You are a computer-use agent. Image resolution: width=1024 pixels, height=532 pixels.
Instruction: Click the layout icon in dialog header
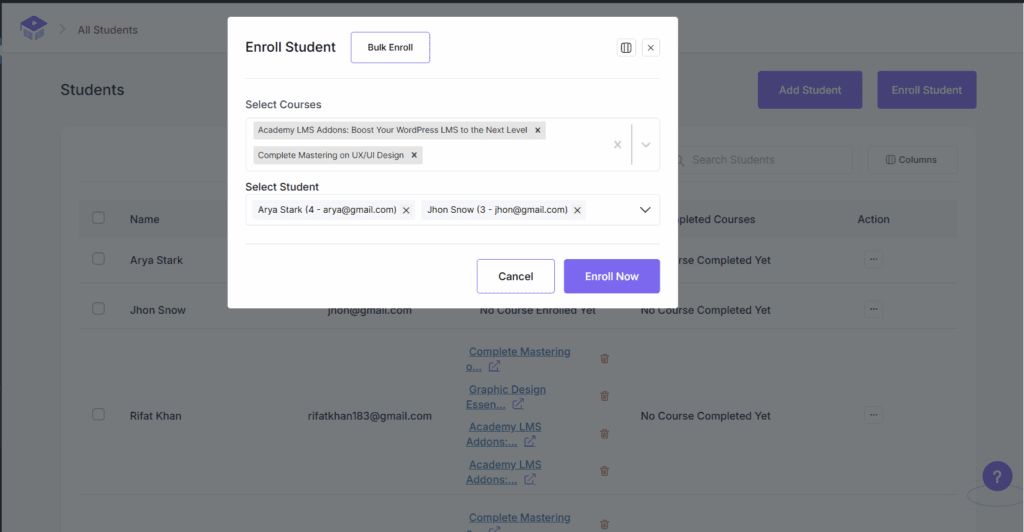pyautogui.click(x=626, y=47)
